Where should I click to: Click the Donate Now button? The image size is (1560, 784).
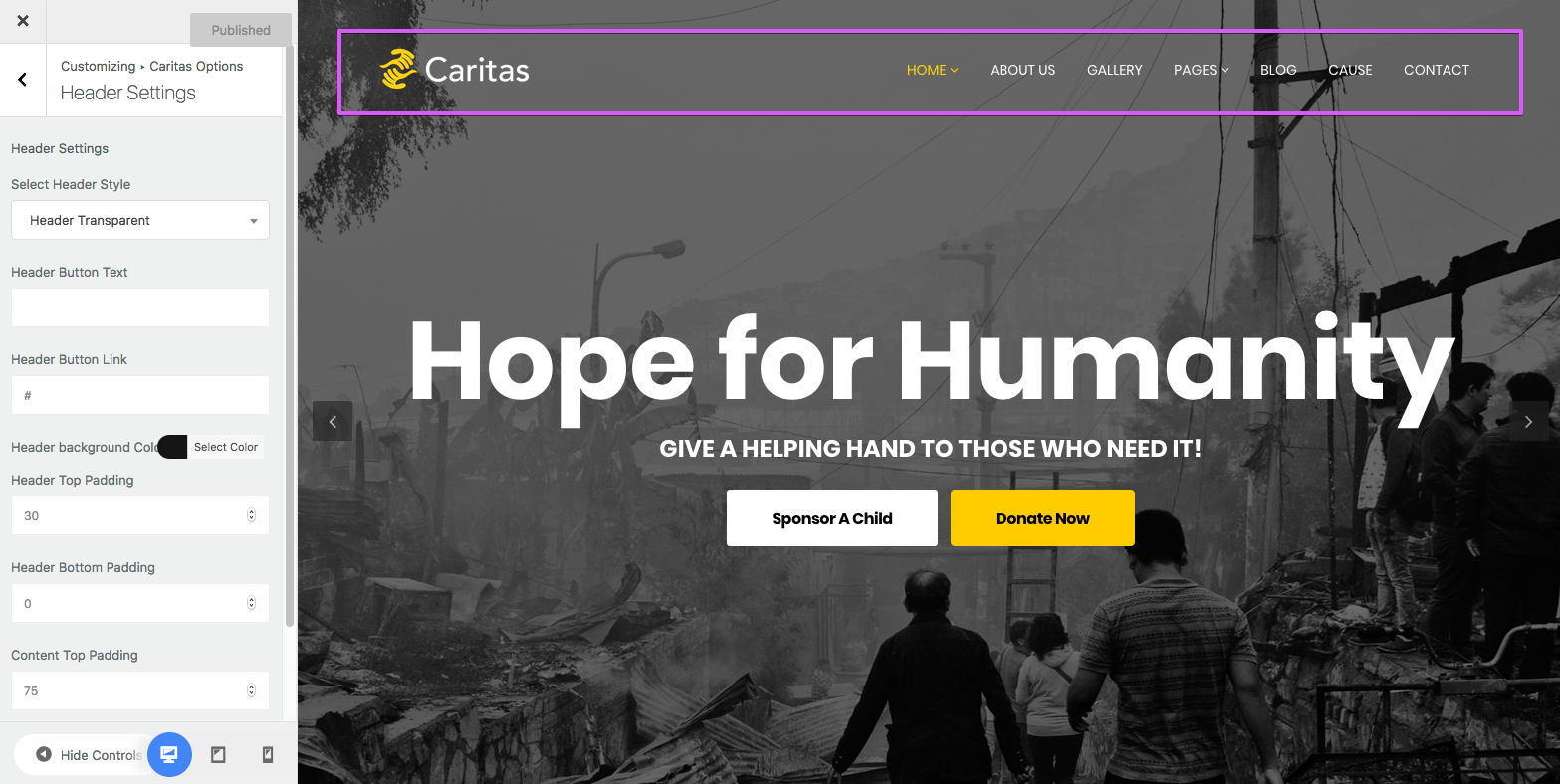1042,518
